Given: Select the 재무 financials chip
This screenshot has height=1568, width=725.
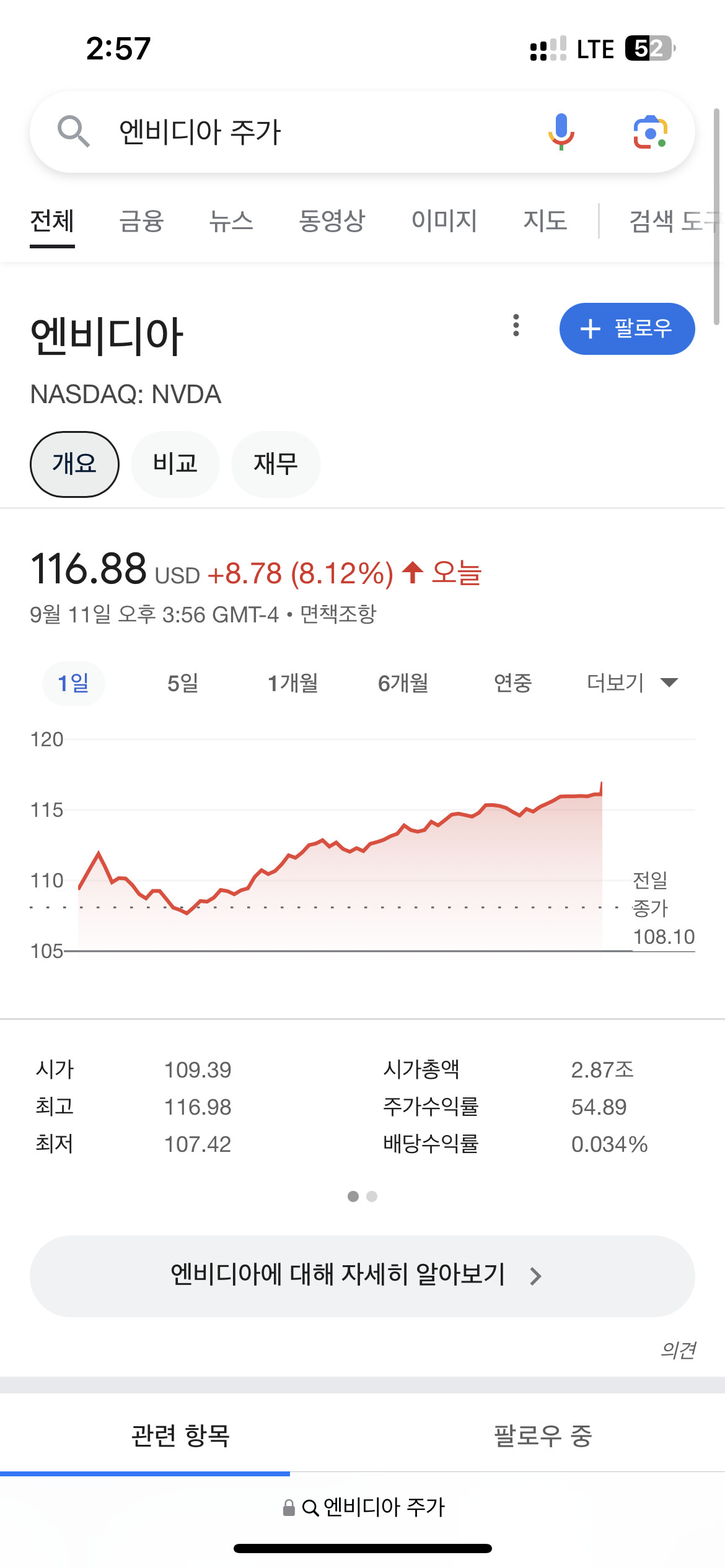Looking at the screenshot, I should 276,464.
